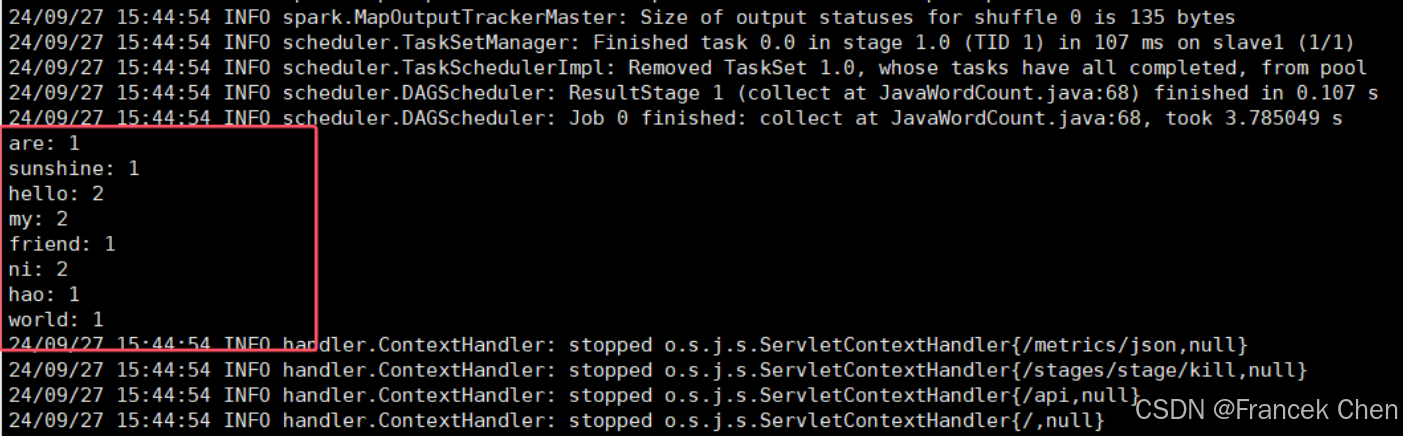Select the "world: 1" result line
The width and height of the screenshot is (1403, 436).
click(x=56, y=320)
